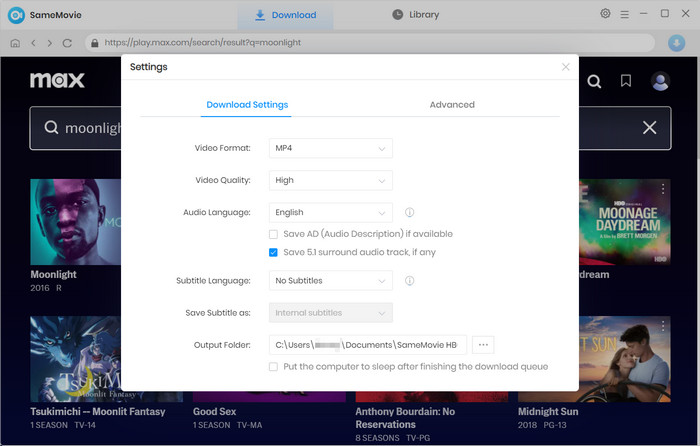
Task: Click Anthony Bourdain: No Reservations title
Action: click(405, 418)
